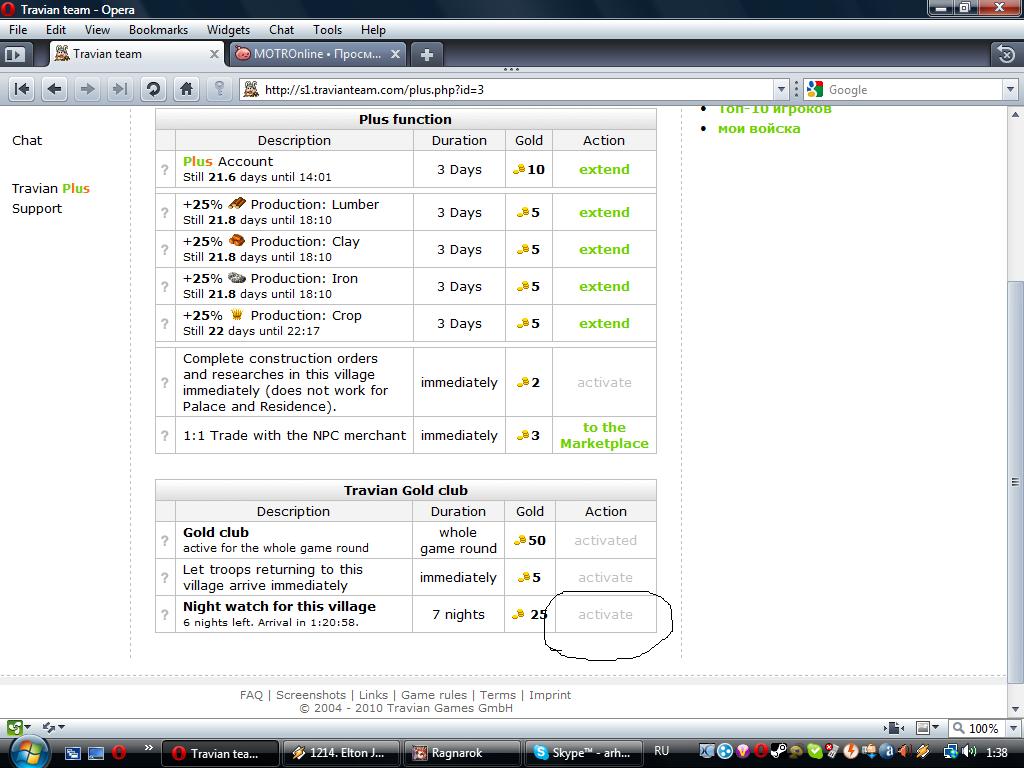Open the browser home page
Screen dimensions: 1024x768
tap(186, 89)
